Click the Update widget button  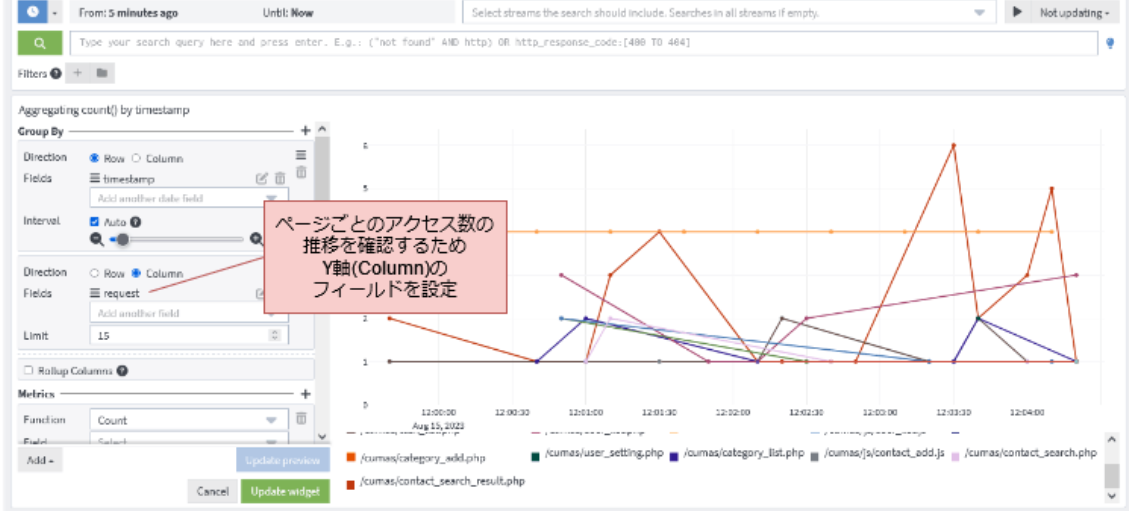pos(284,491)
